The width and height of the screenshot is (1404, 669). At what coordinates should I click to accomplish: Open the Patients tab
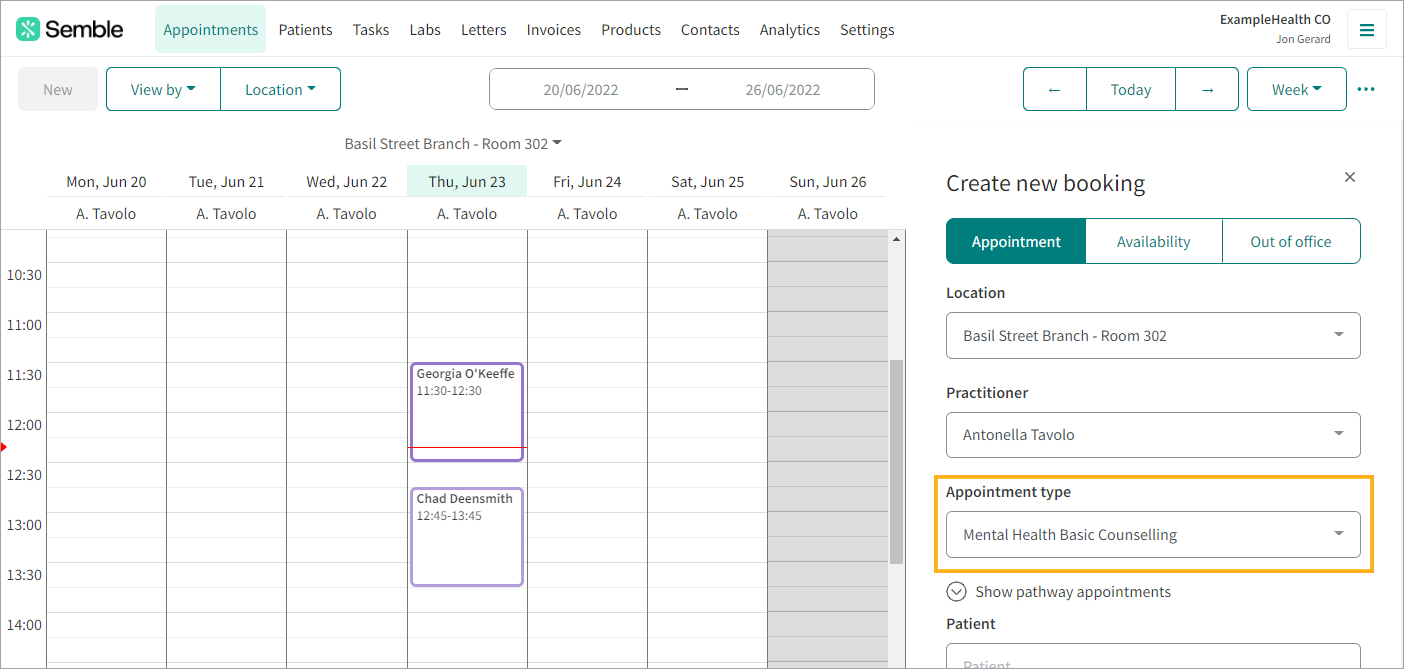(x=305, y=30)
